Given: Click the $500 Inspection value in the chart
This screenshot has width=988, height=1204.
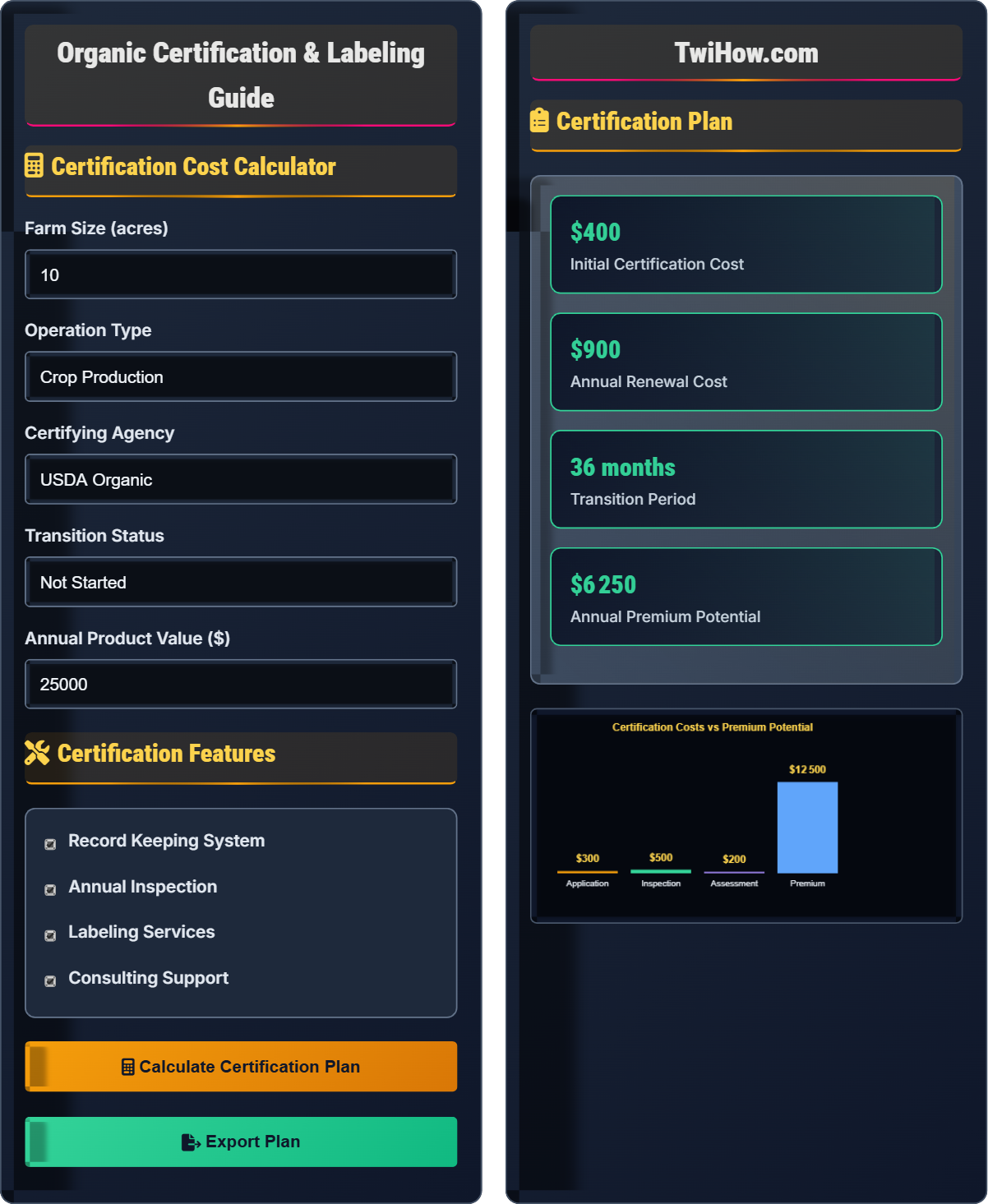Looking at the screenshot, I should 661,857.
